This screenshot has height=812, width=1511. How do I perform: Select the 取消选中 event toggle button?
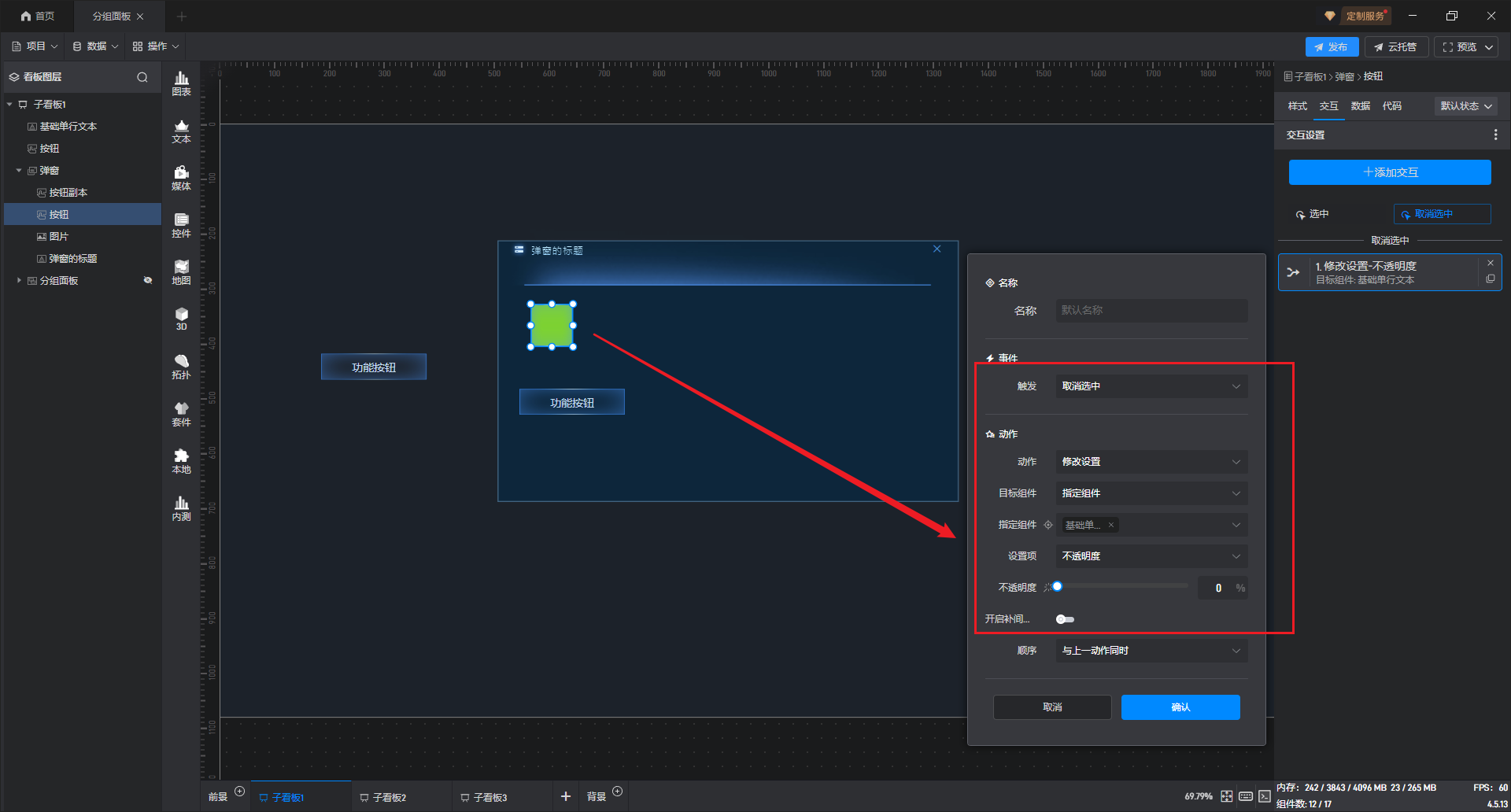coord(1442,214)
